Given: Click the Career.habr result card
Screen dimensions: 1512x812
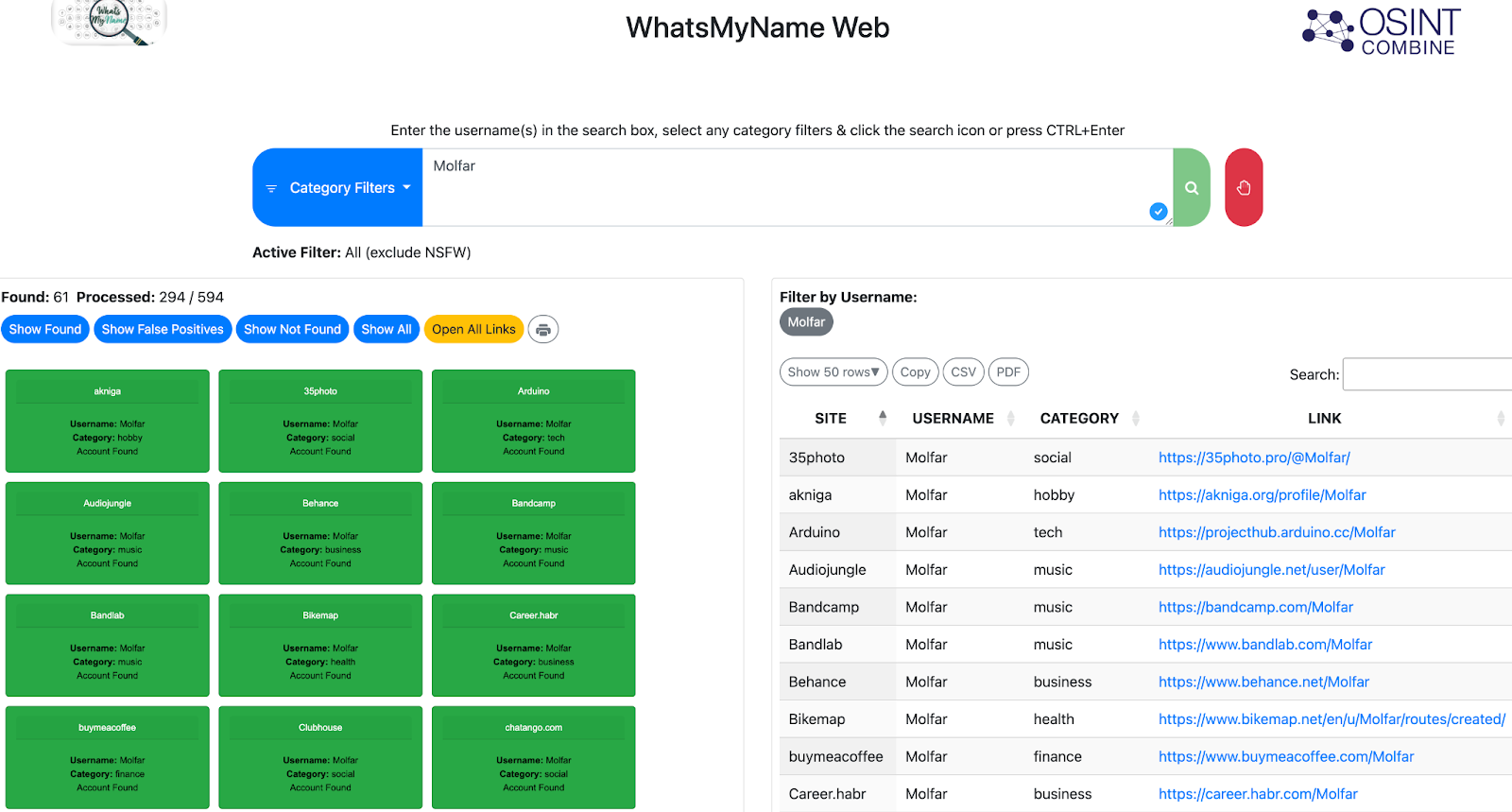Looking at the screenshot, I should coord(534,646).
